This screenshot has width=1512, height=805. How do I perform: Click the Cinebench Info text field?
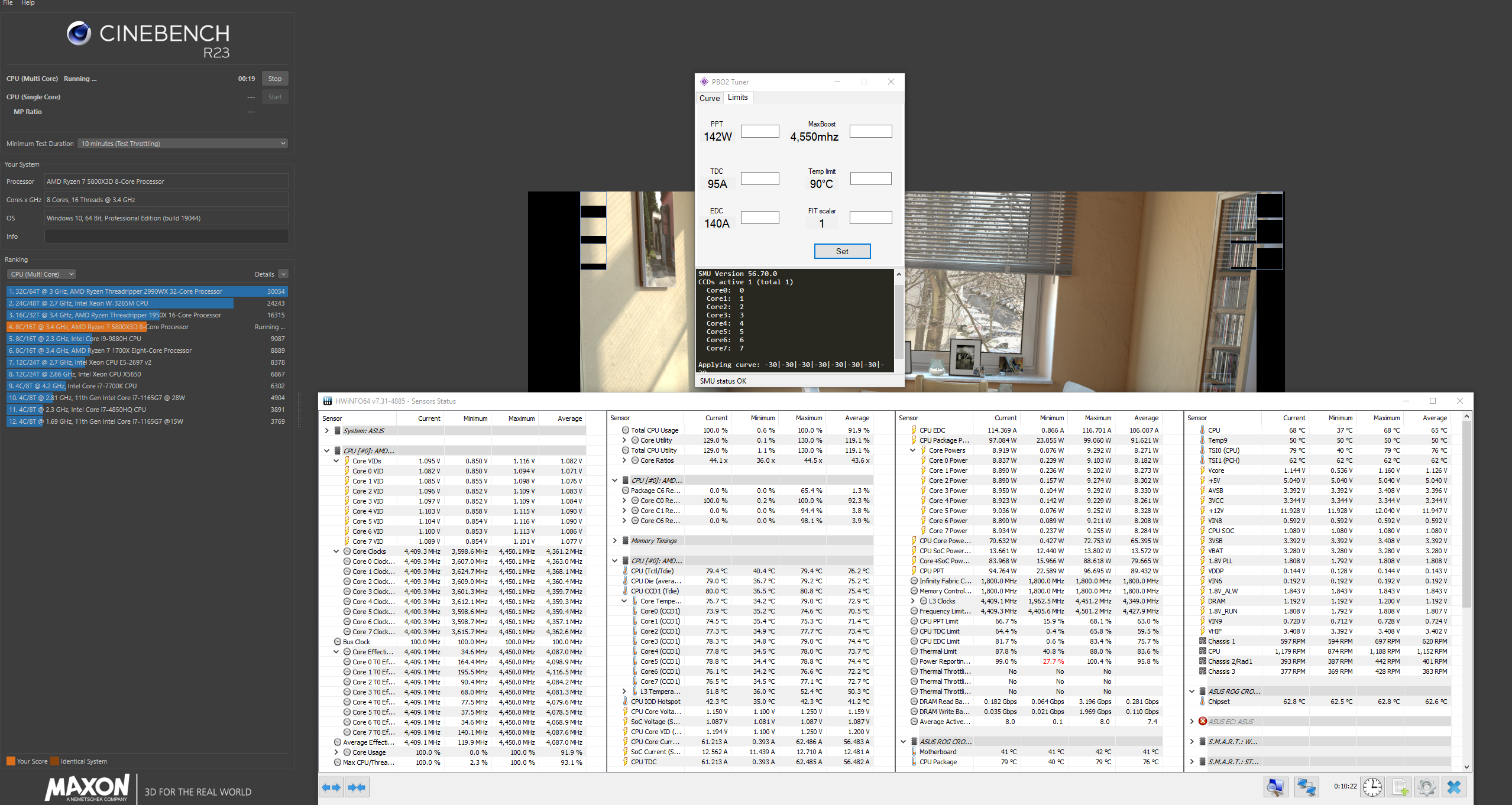[x=167, y=236]
